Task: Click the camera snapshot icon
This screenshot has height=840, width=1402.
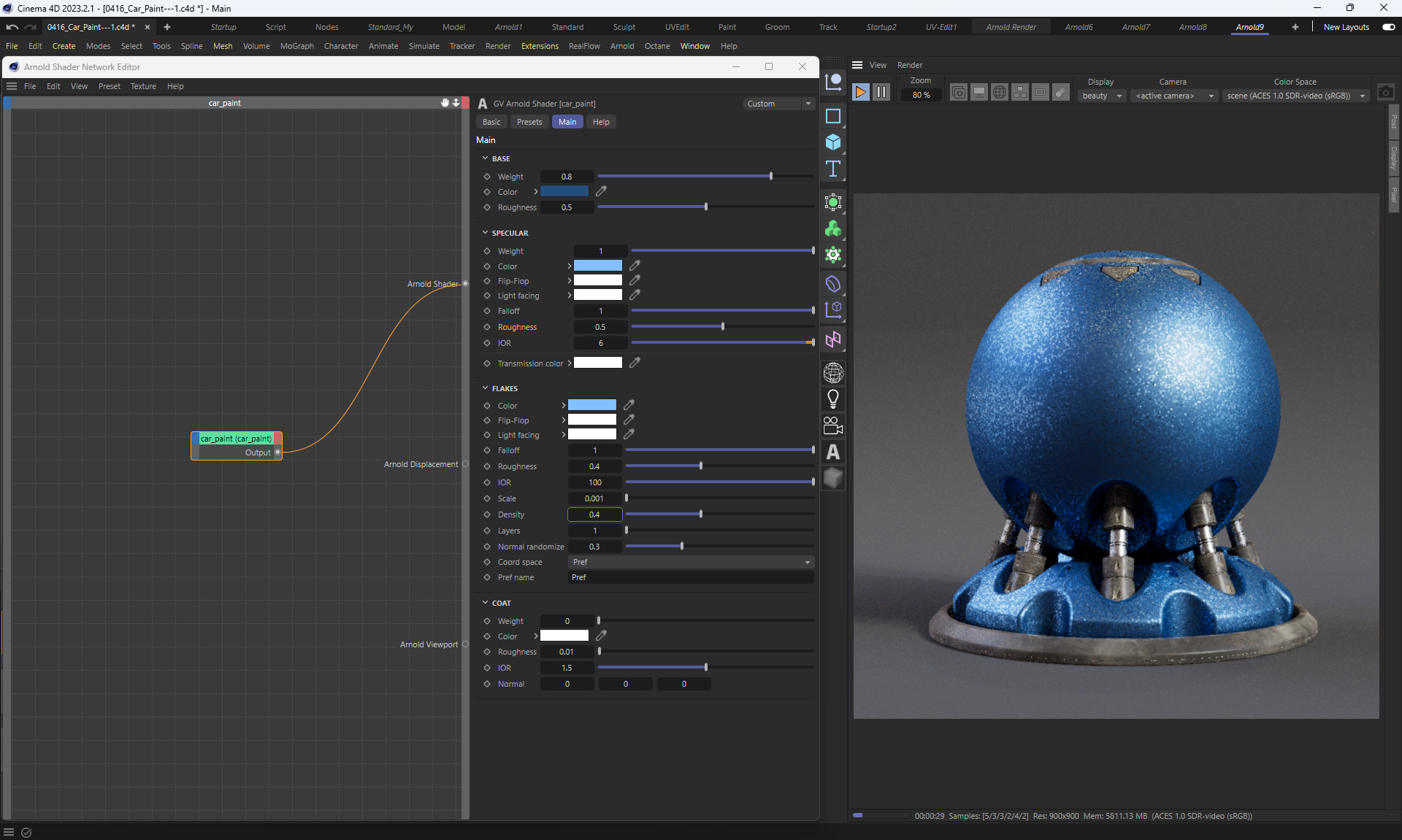Action: point(1385,93)
